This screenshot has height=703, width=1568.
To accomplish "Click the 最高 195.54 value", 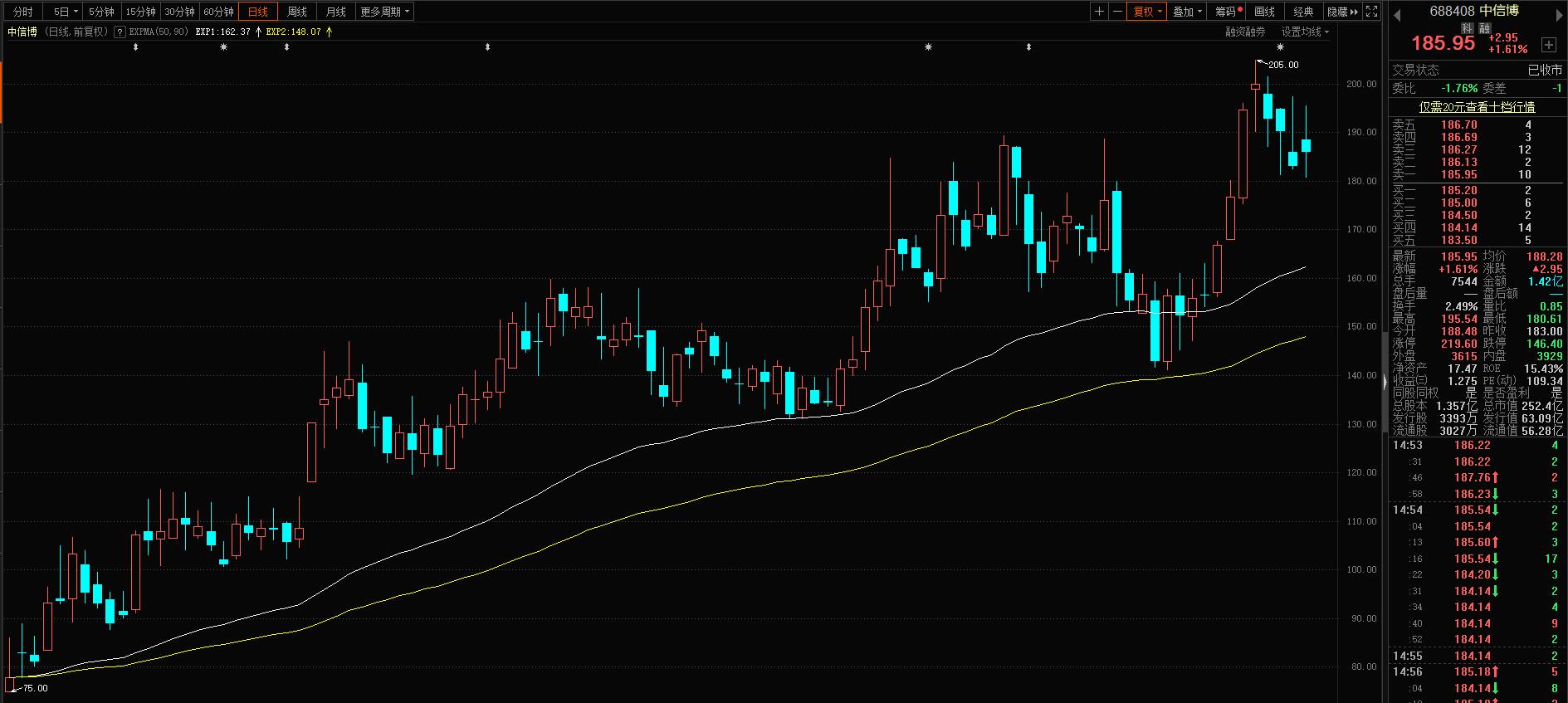I will (x=1459, y=320).
